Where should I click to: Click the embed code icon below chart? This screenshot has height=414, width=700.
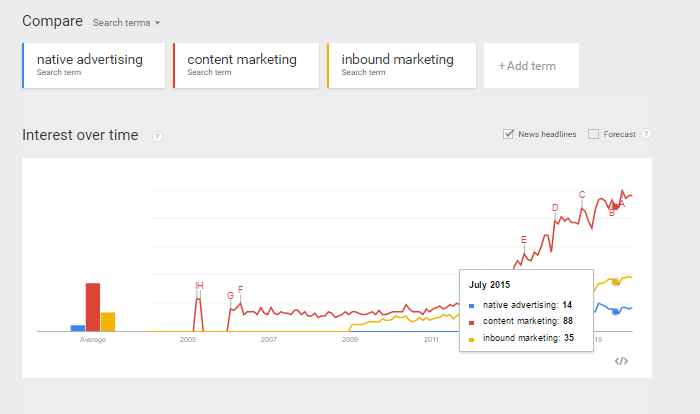621,361
